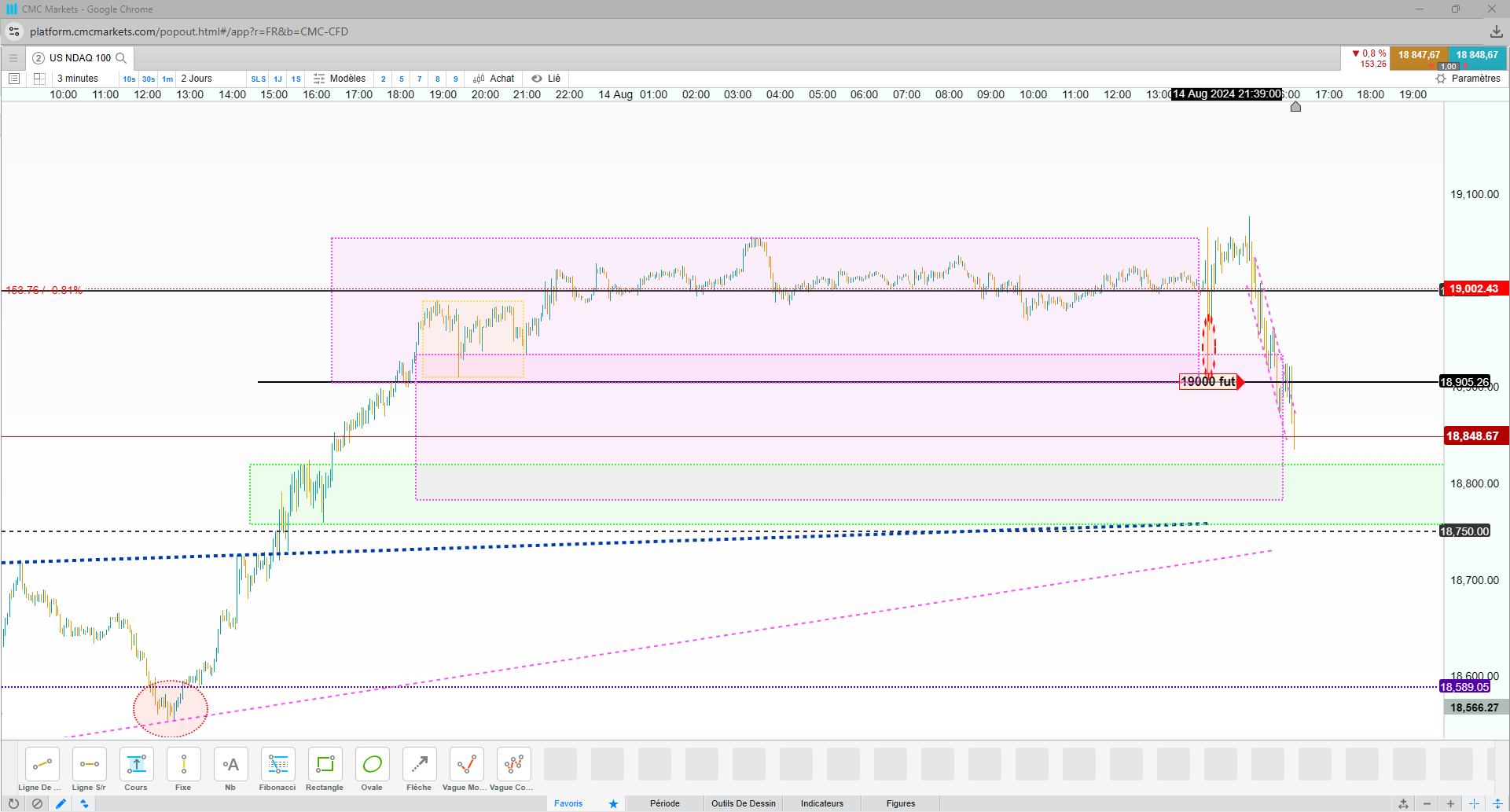Select the Cours price level tool

tap(136, 764)
